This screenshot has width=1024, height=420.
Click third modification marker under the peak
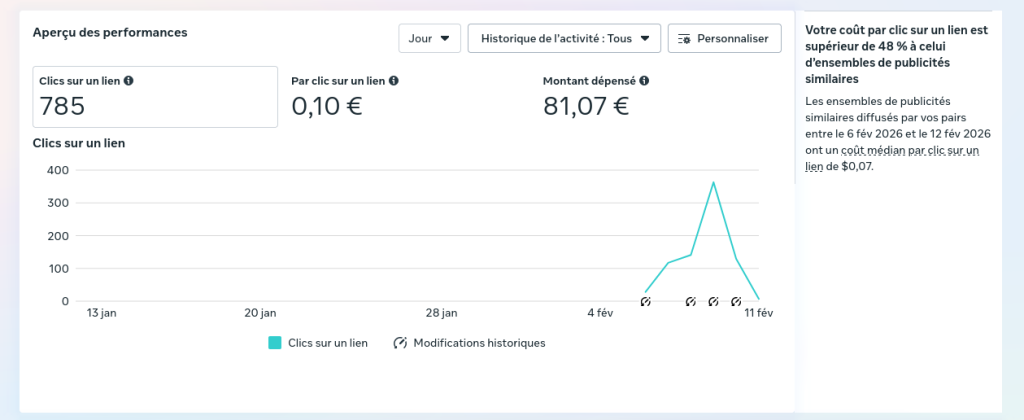[713, 302]
